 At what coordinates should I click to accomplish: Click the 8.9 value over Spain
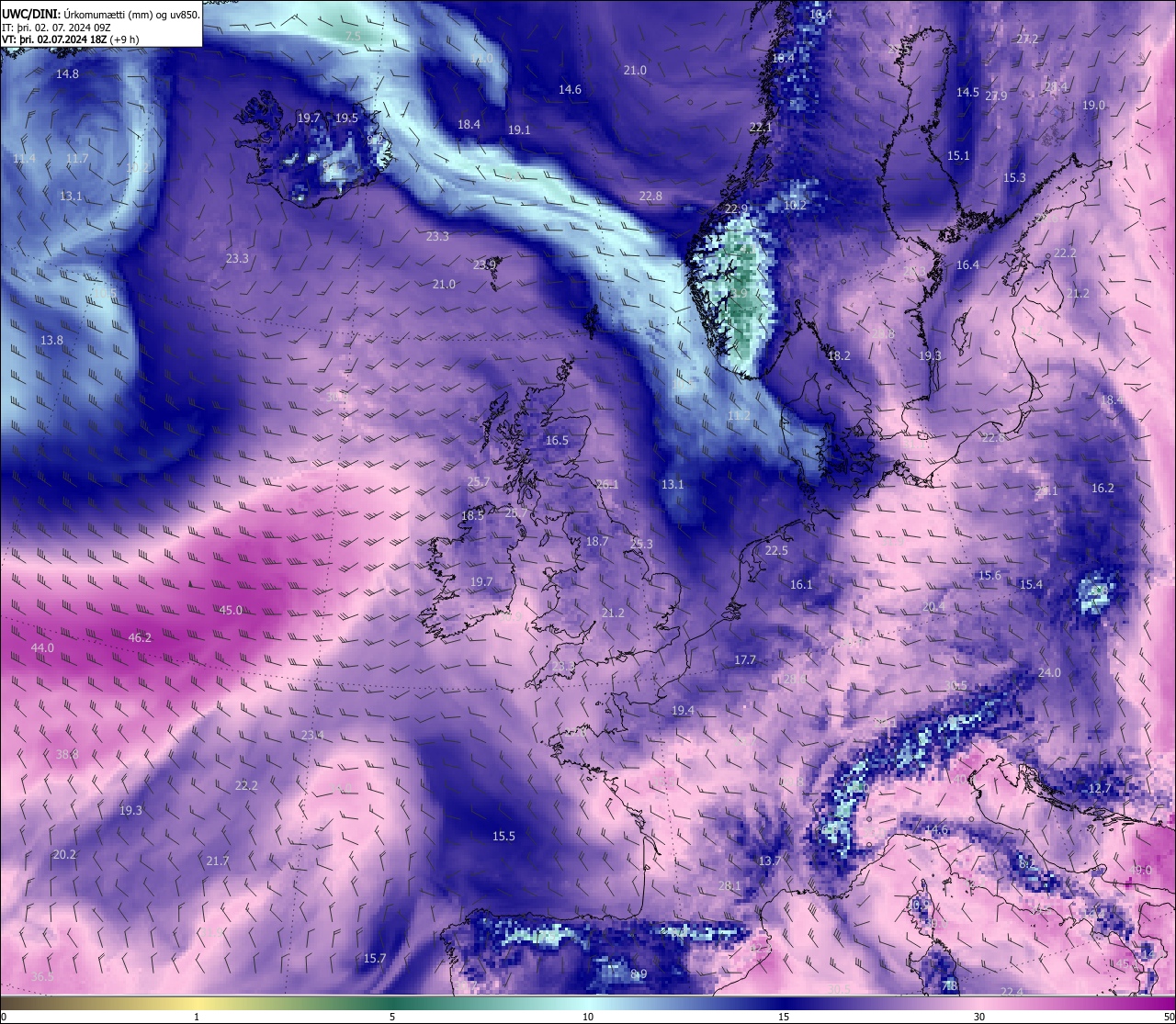tap(639, 973)
